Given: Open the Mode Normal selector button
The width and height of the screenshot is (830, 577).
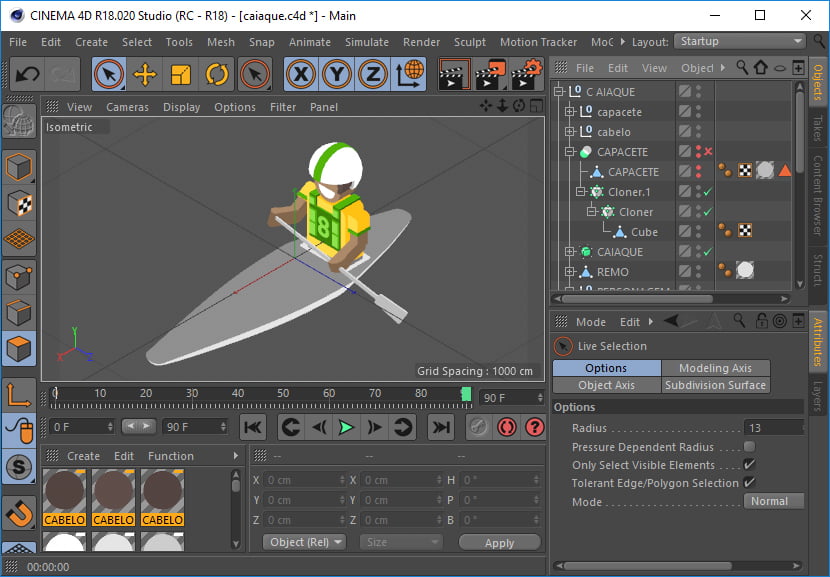Looking at the screenshot, I should click(772, 501).
